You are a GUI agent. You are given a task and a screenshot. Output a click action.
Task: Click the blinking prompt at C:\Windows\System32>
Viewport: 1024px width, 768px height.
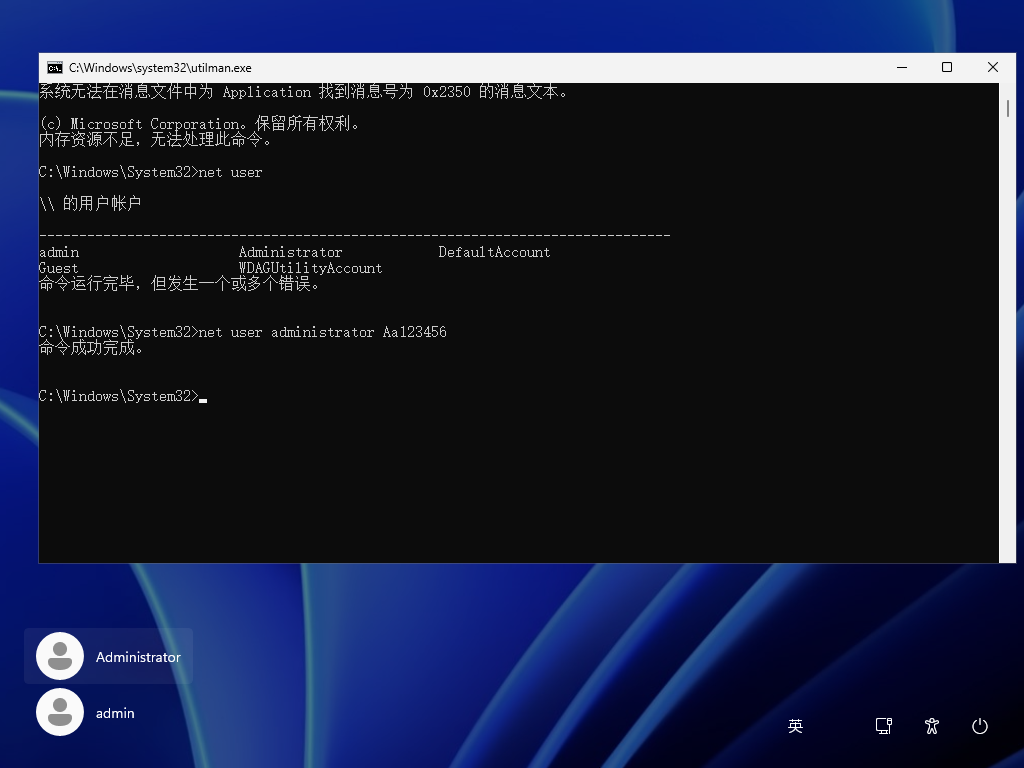pos(123,396)
